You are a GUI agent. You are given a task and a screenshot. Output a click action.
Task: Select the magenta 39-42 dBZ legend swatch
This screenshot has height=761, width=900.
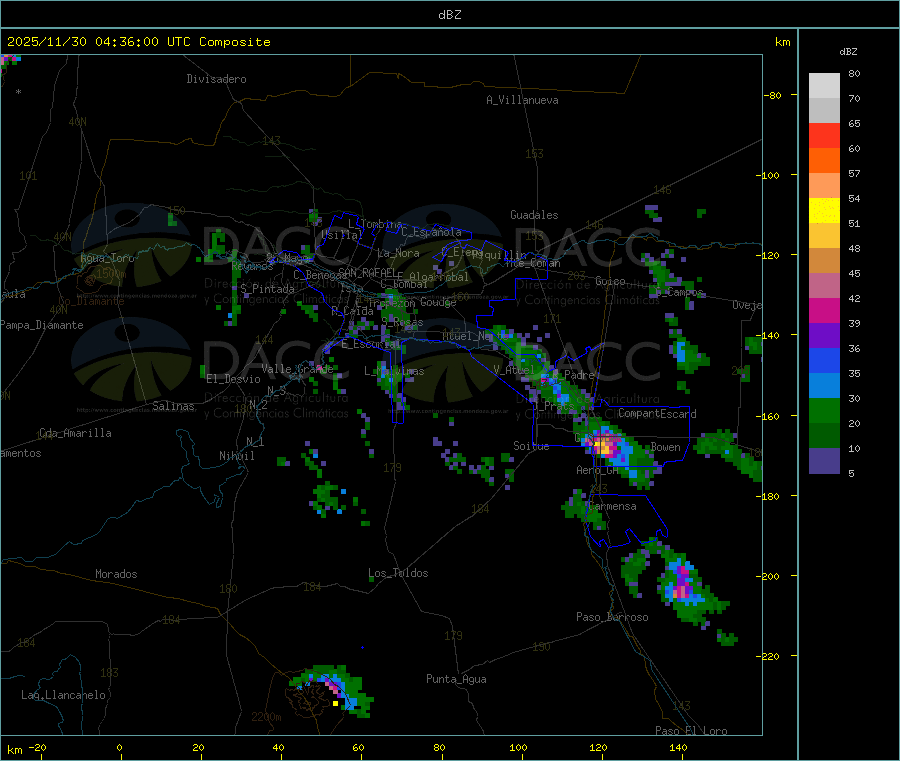tap(824, 310)
